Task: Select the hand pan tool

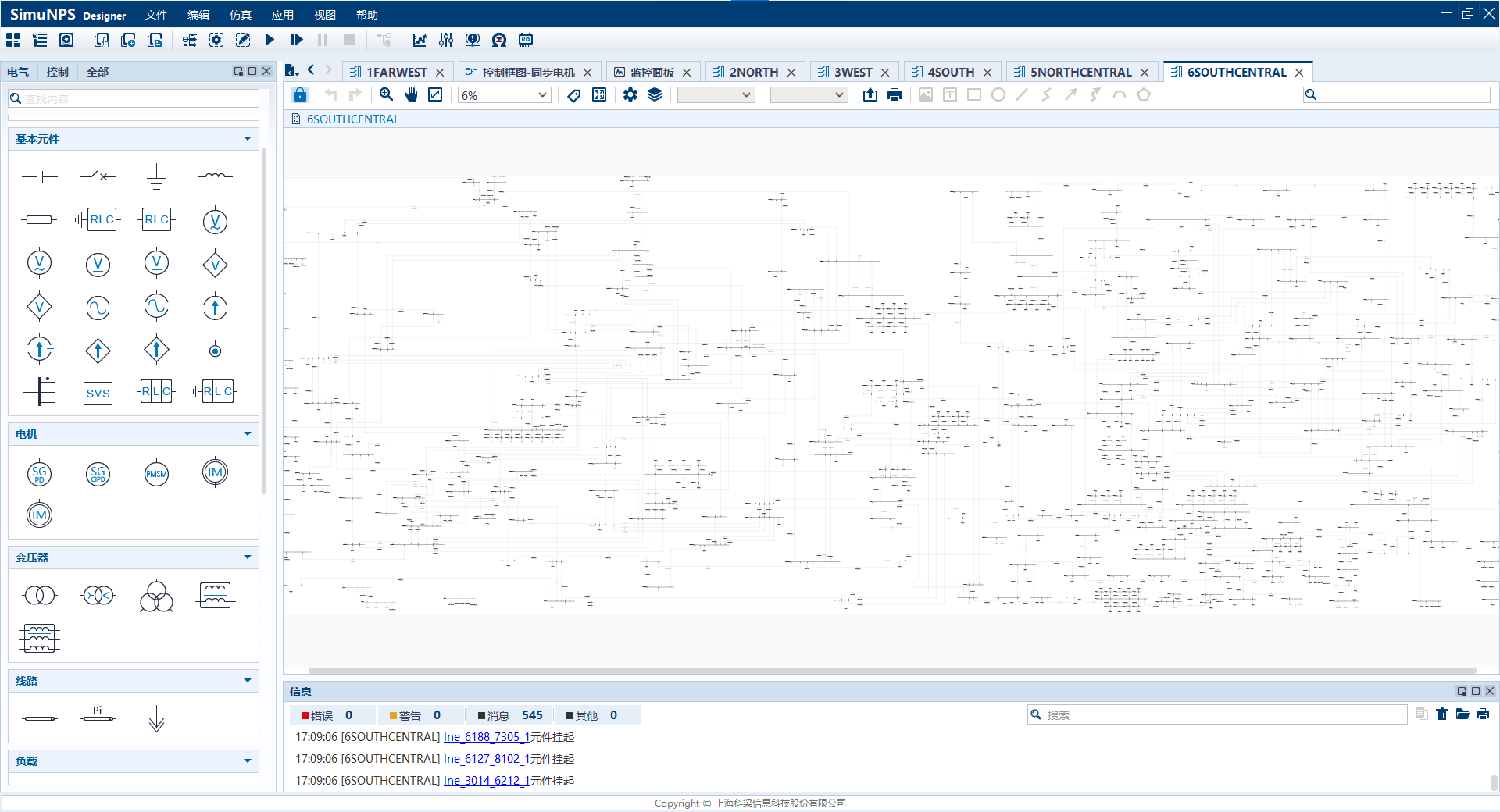Action: click(x=411, y=94)
